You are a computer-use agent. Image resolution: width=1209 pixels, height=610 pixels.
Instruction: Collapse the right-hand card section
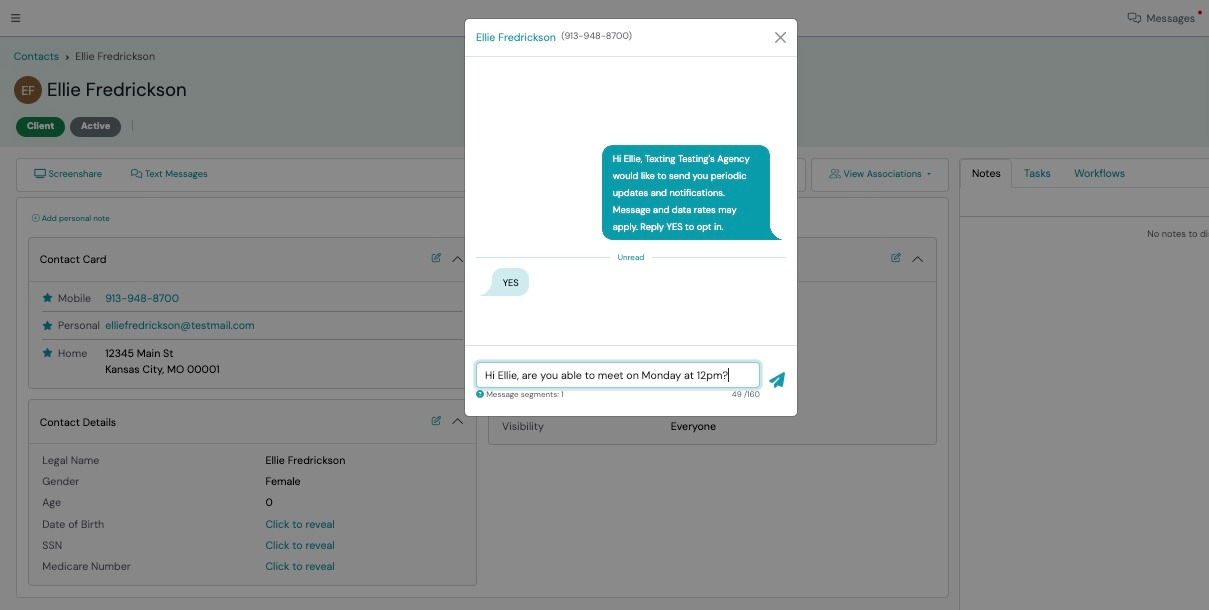click(x=917, y=259)
